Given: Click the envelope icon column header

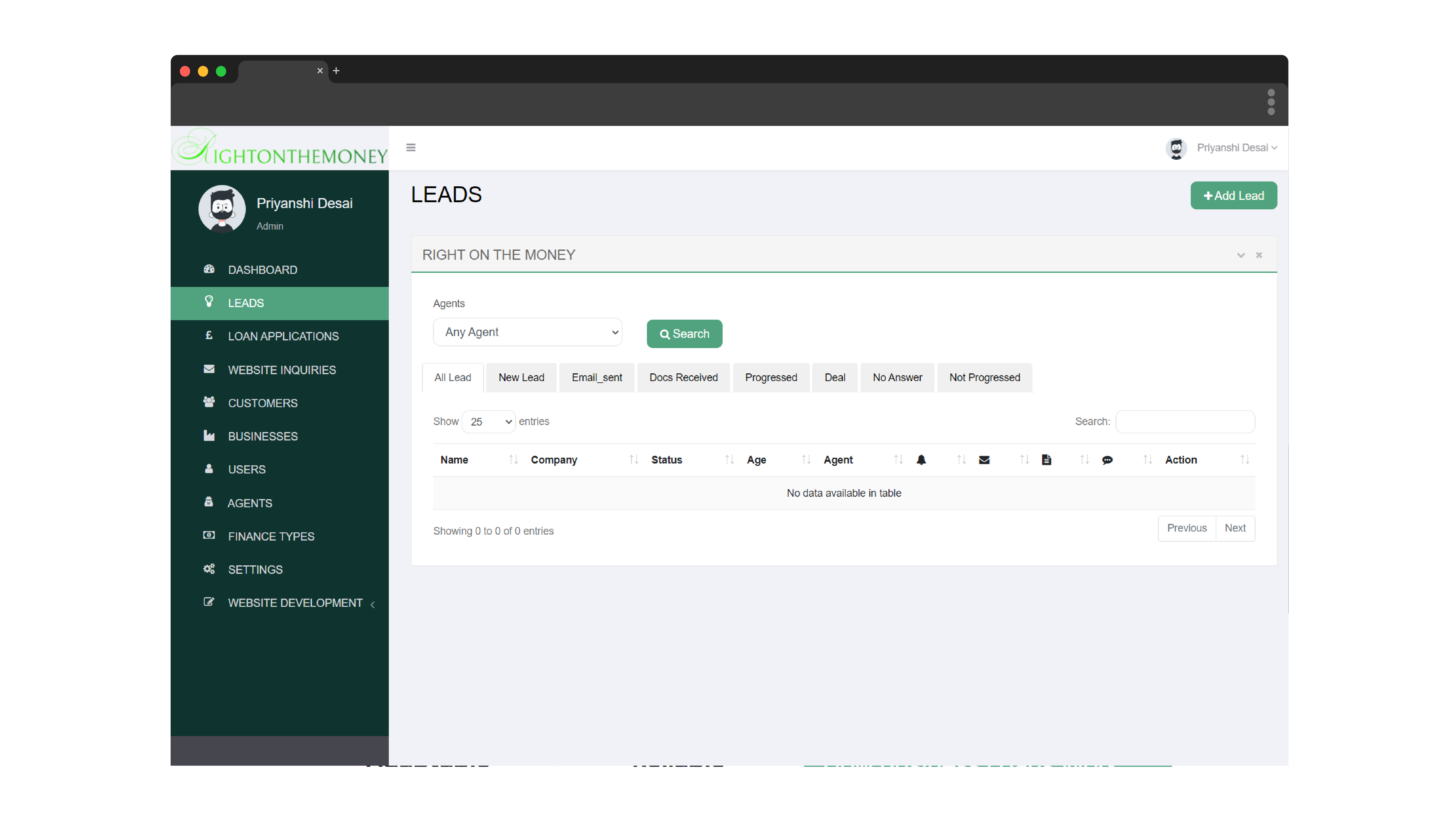Looking at the screenshot, I should (984, 460).
